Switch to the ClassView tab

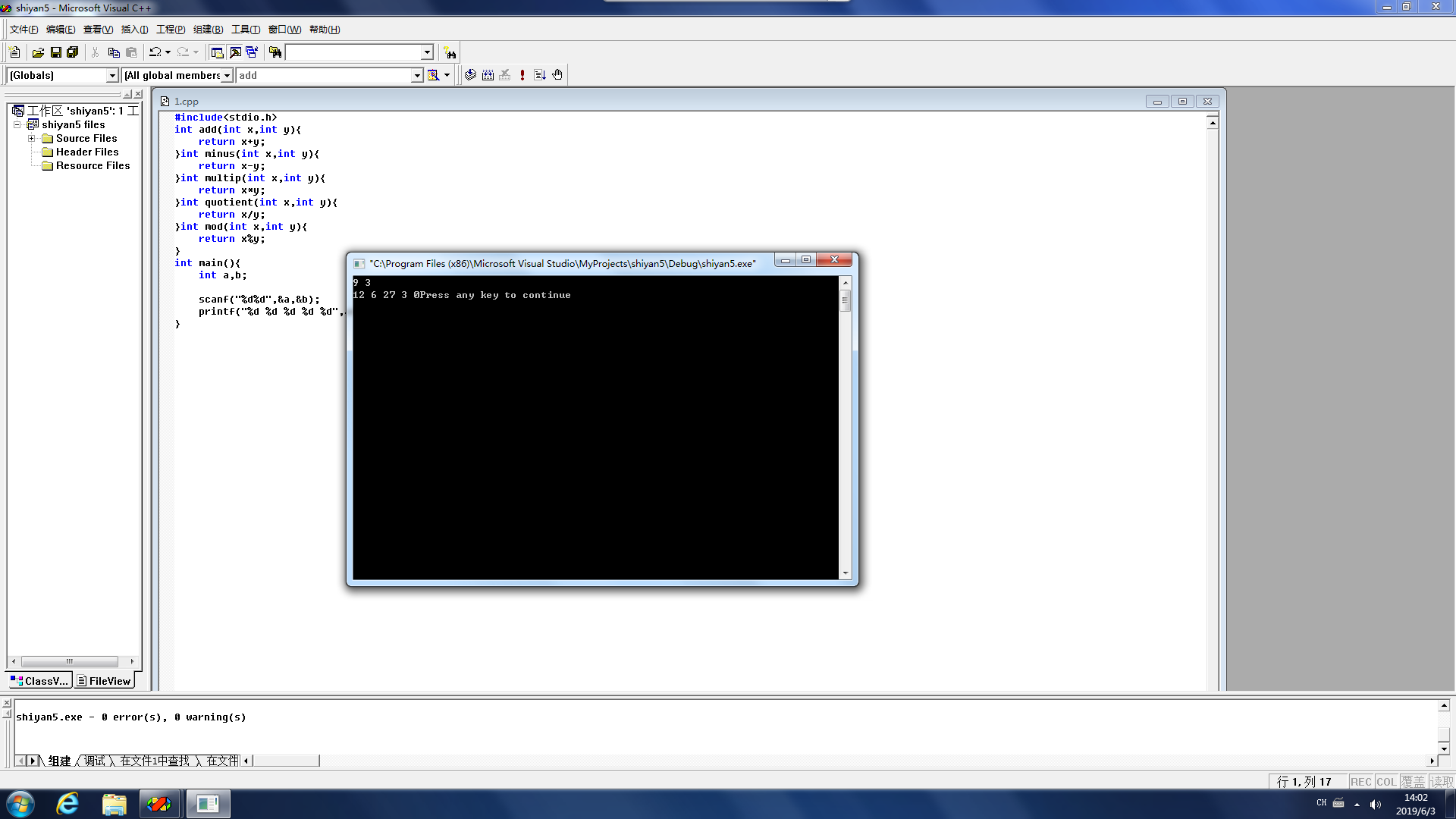click(39, 681)
